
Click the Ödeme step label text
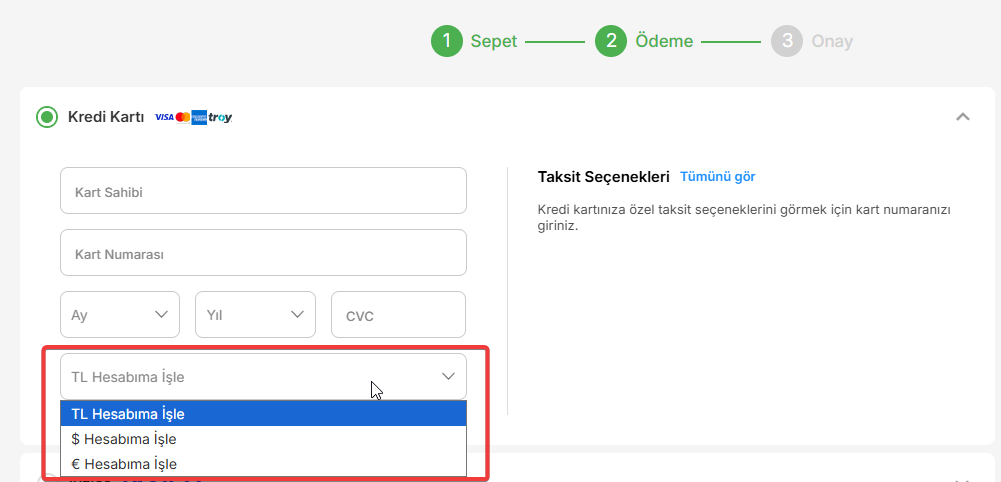(x=664, y=41)
